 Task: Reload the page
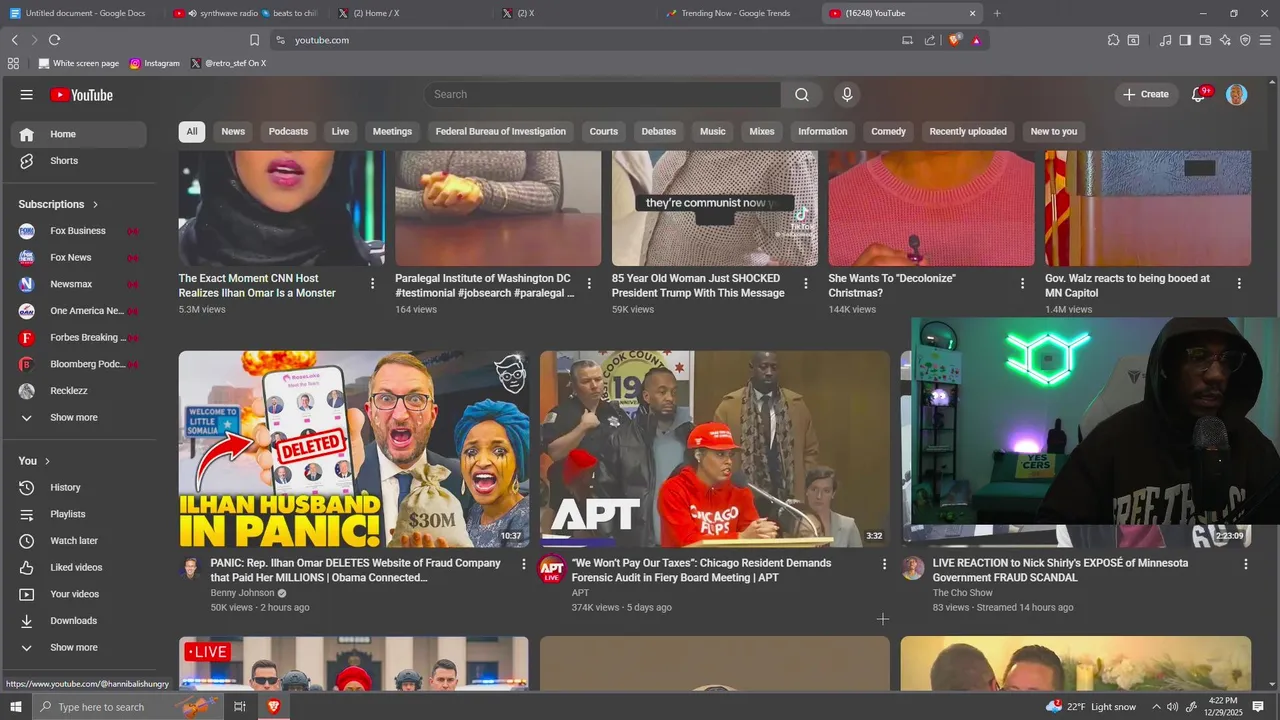tap(54, 40)
